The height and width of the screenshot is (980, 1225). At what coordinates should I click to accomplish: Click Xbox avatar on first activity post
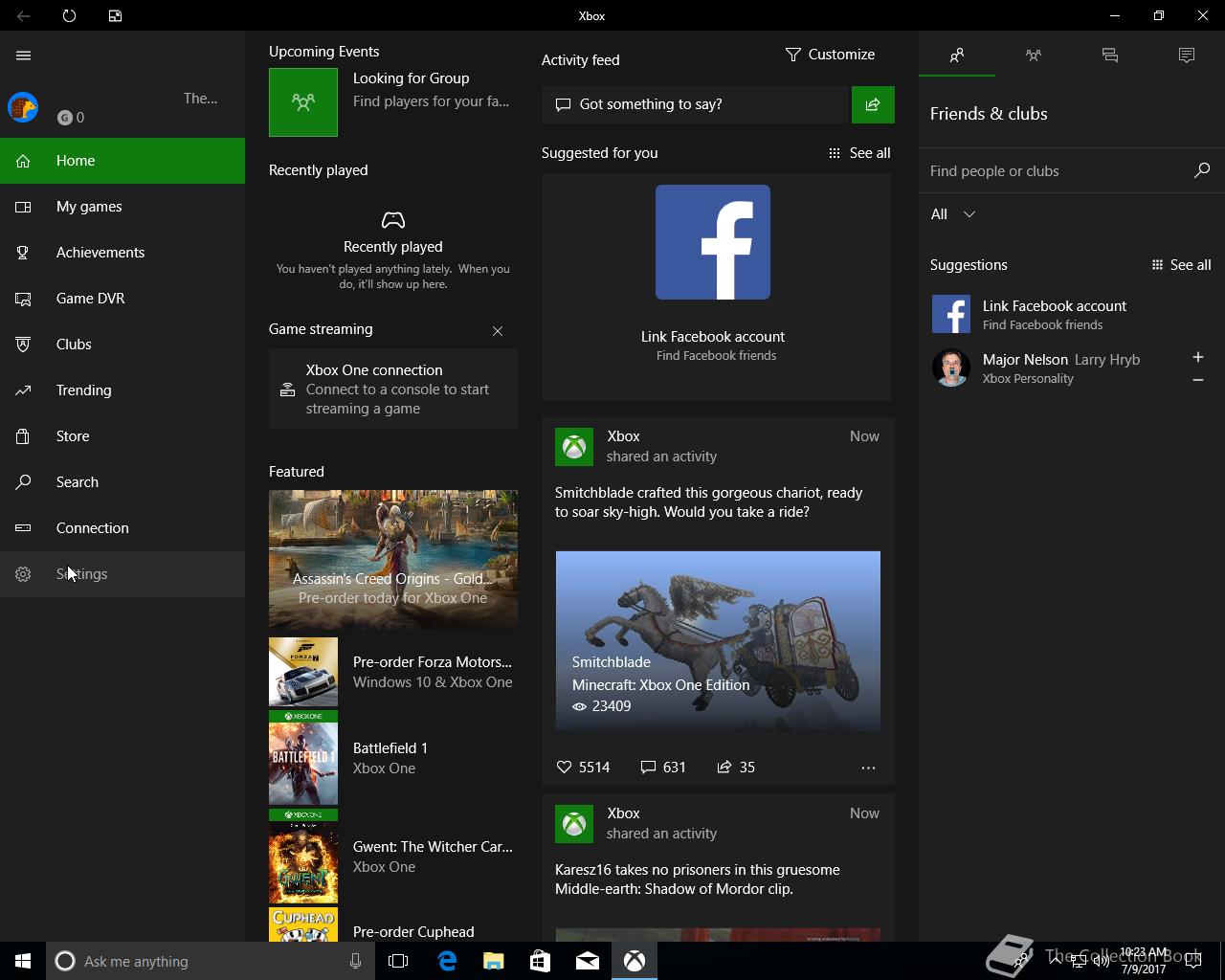(x=574, y=447)
